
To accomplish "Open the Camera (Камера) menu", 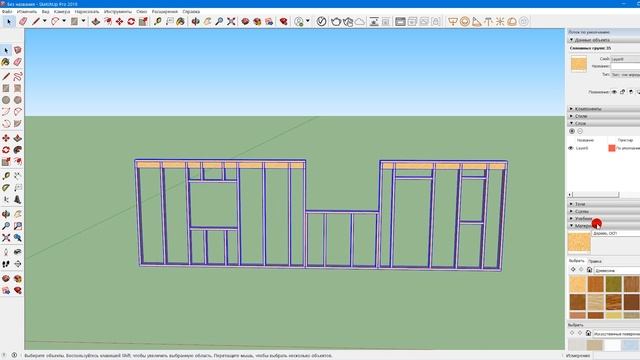I will pos(62,11).
